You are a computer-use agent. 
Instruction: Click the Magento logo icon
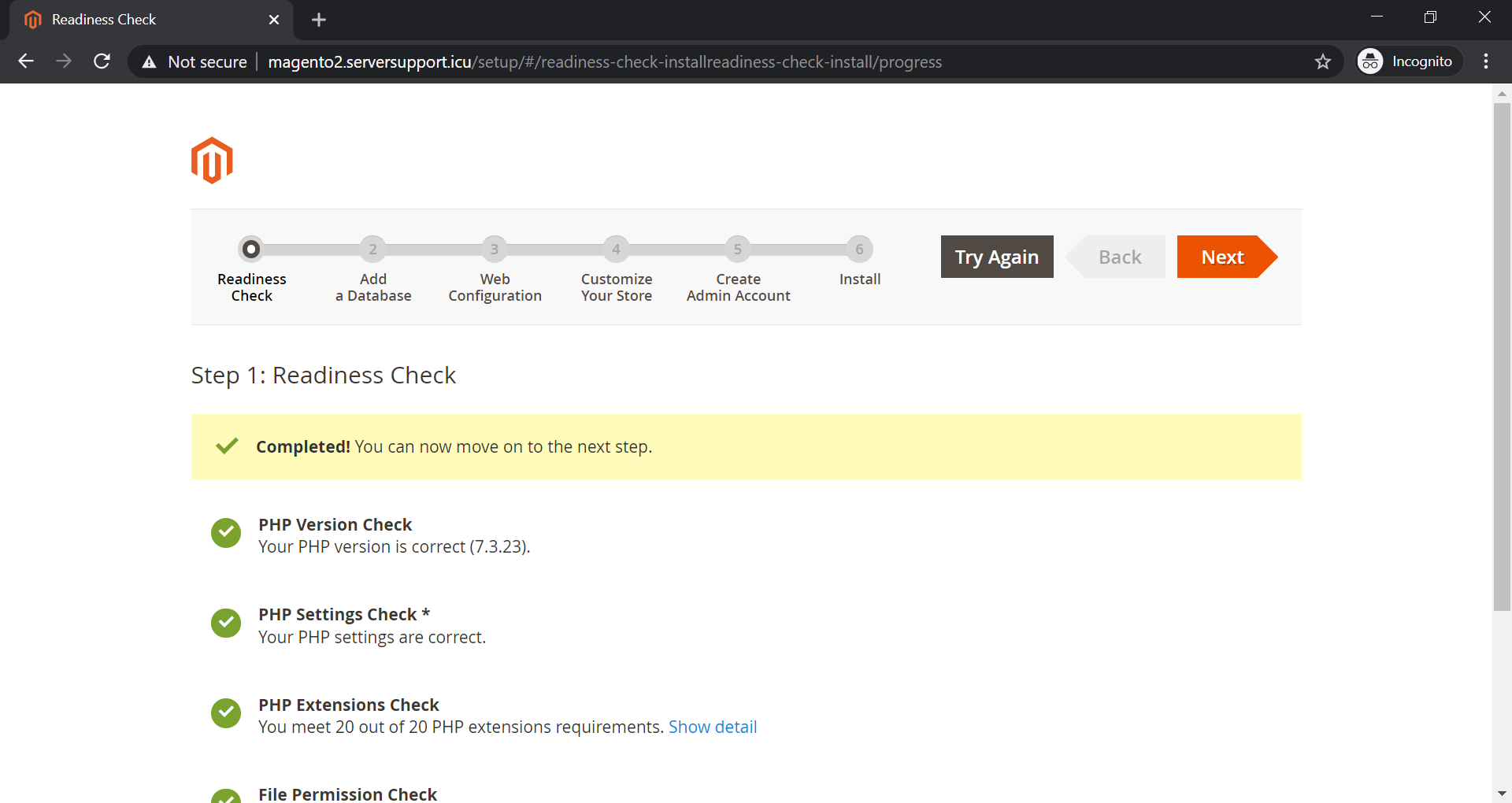[x=212, y=161]
